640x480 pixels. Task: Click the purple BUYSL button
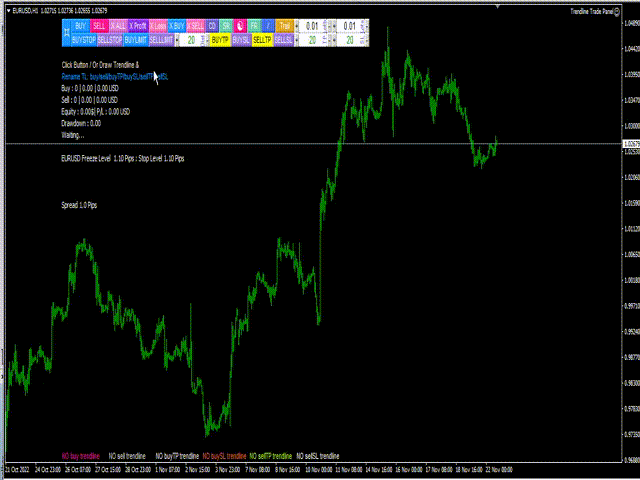[241, 40]
